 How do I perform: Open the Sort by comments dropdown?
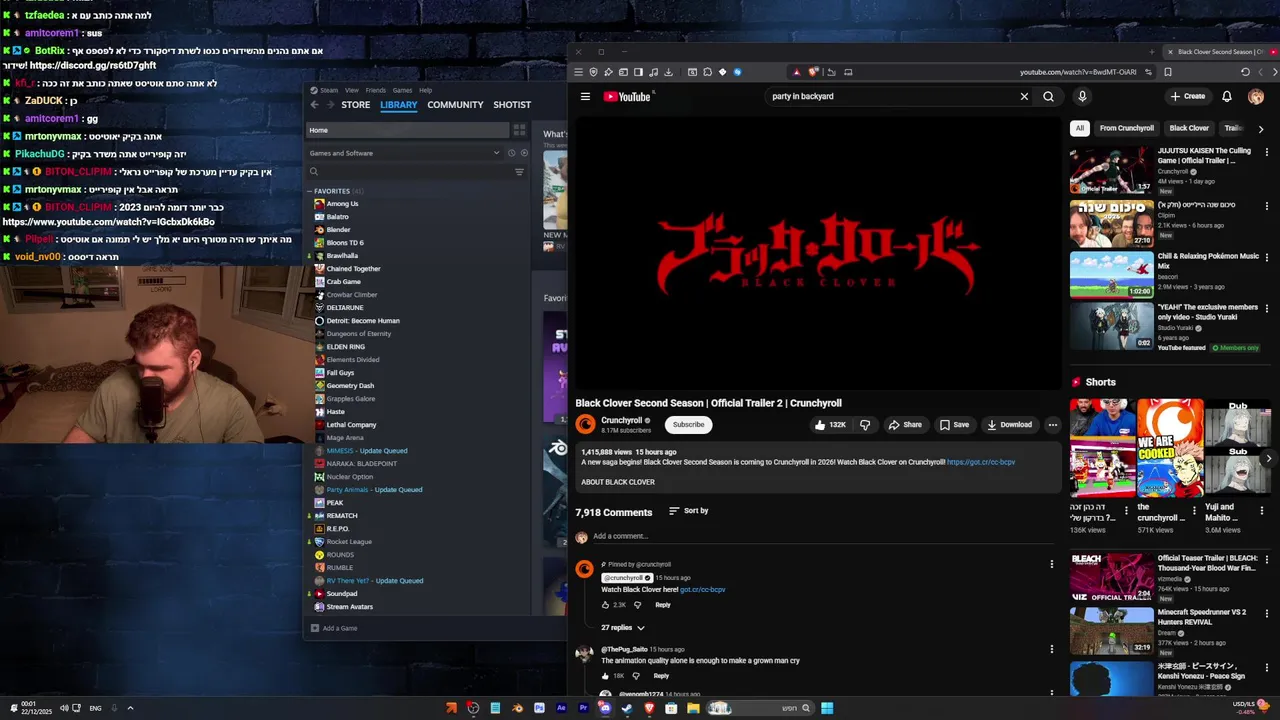tap(688, 511)
